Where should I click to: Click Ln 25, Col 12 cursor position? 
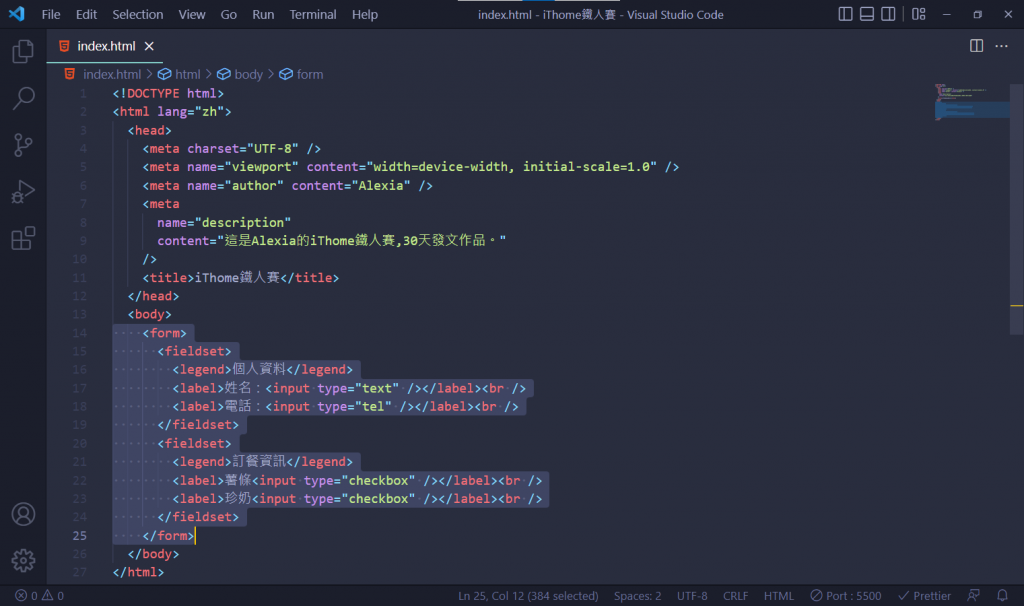(528, 596)
